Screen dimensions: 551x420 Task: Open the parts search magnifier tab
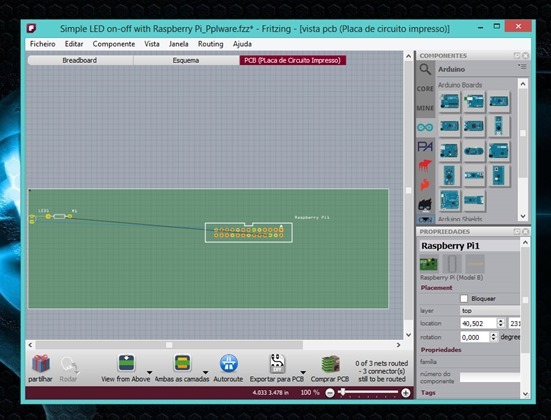[425, 70]
